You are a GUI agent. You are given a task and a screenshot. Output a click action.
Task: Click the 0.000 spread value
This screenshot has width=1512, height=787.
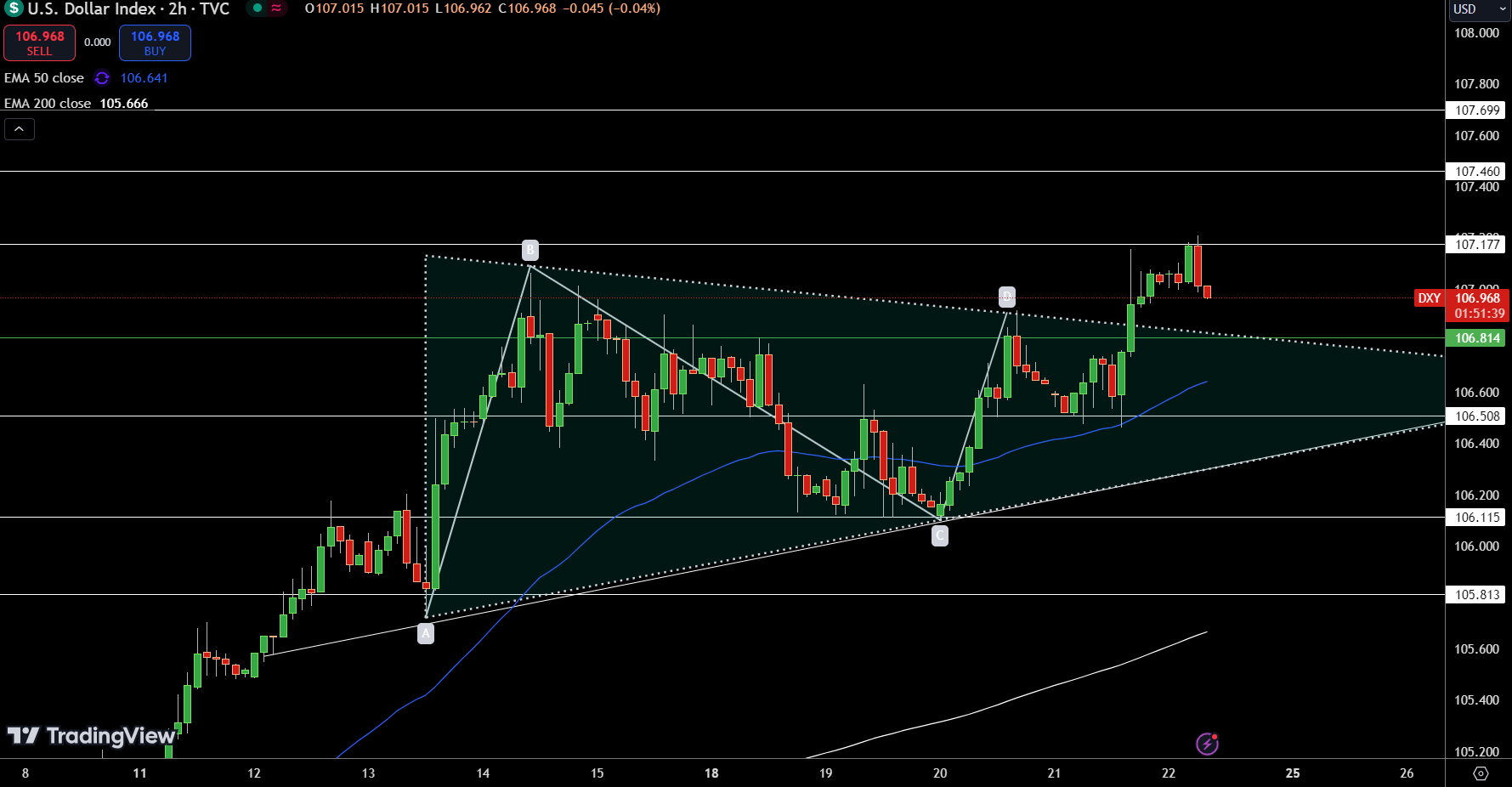click(98, 42)
